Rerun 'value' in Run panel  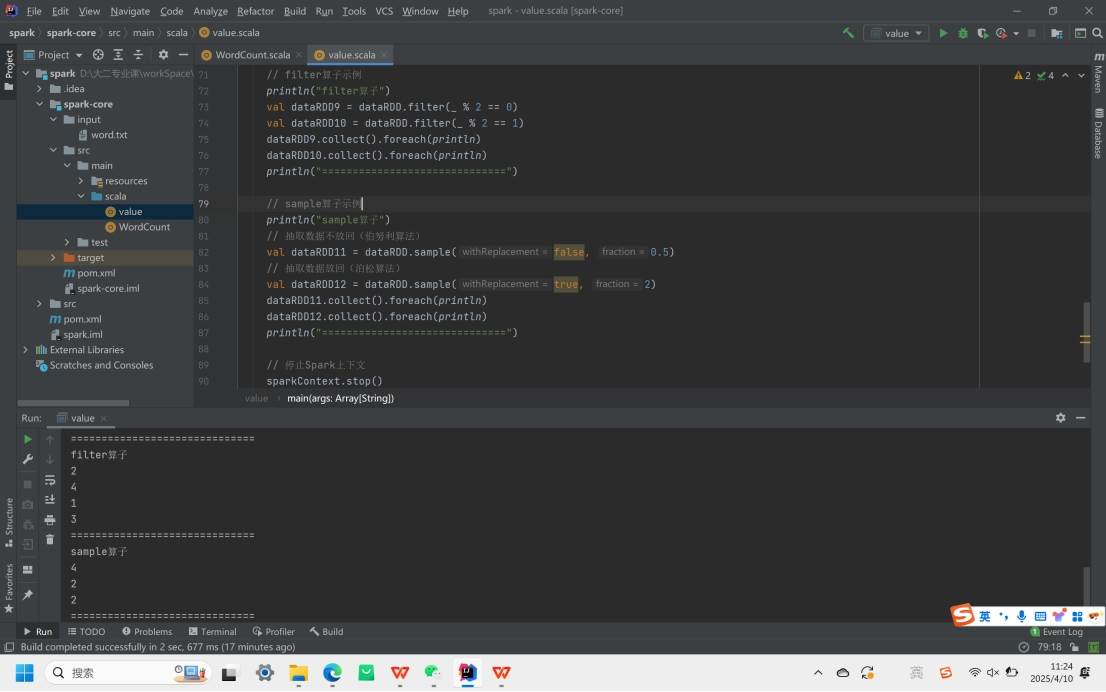click(28, 439)
